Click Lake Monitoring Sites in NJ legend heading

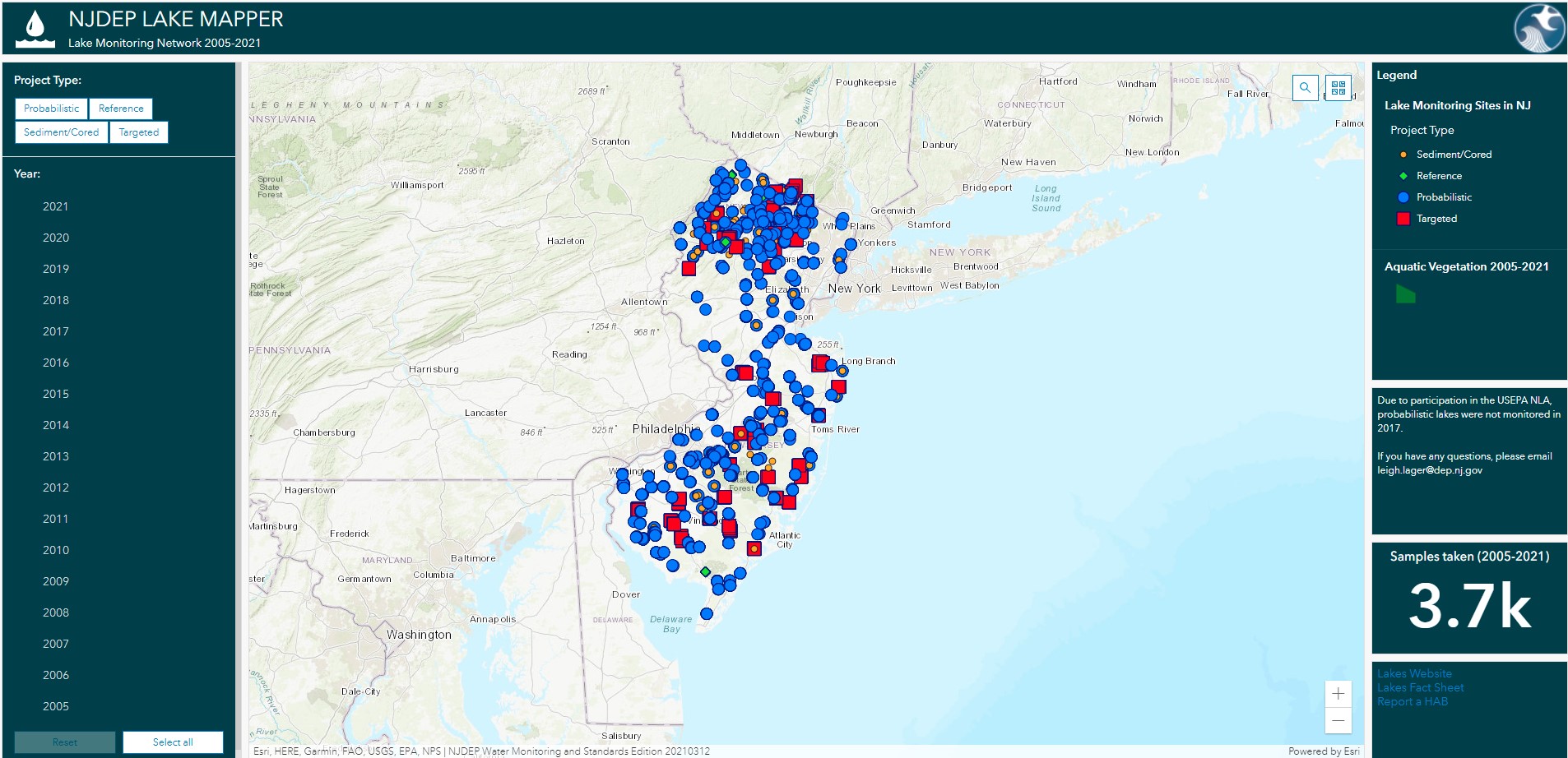(x=1457, y=105)
